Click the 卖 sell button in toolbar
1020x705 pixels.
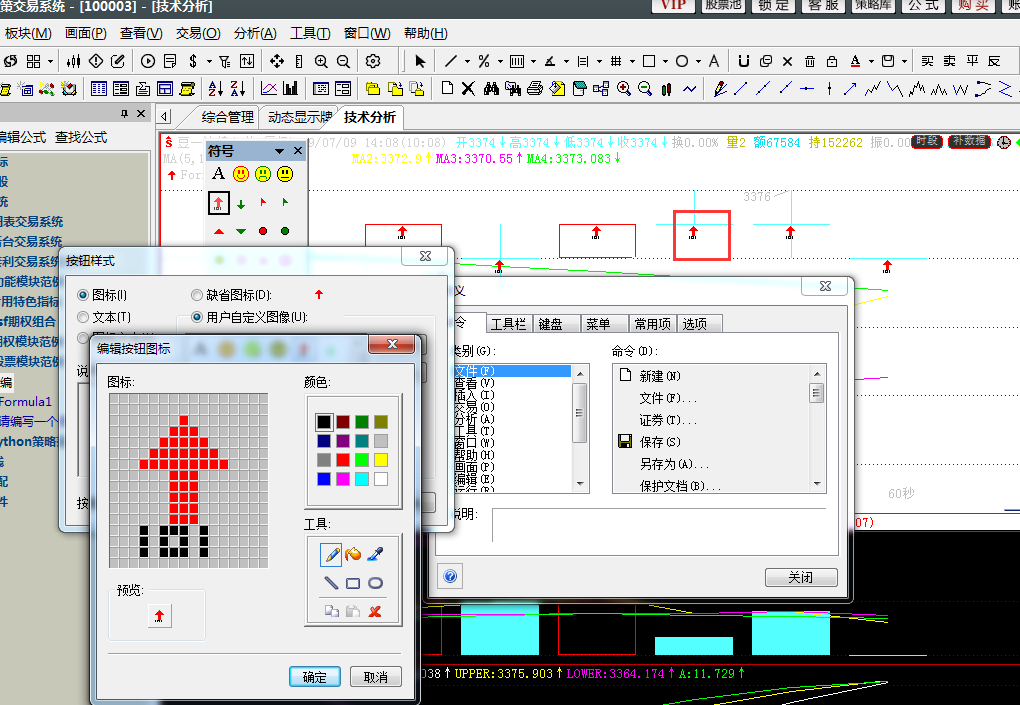click(x=950, y=61)
